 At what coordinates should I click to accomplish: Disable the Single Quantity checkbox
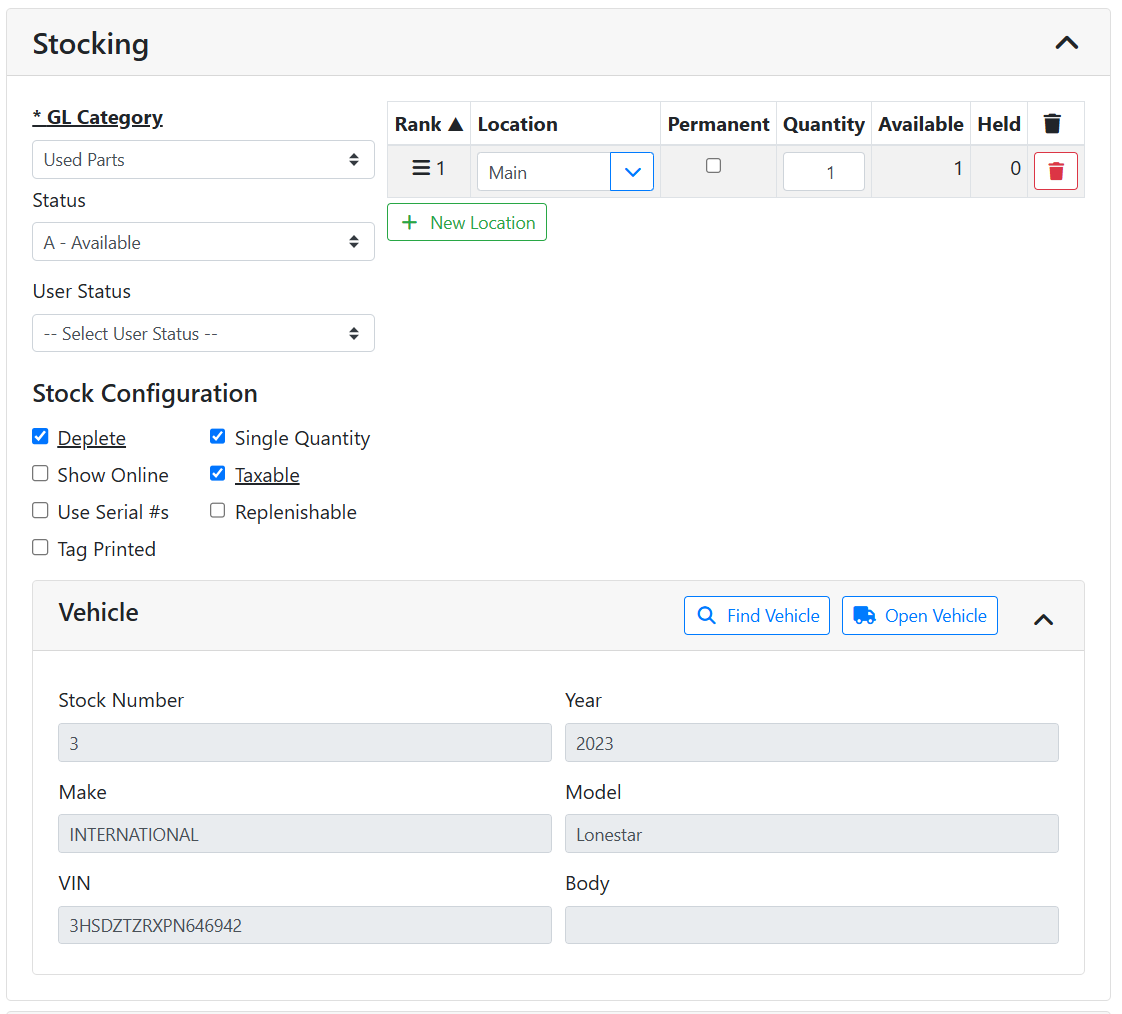point(217,437)
